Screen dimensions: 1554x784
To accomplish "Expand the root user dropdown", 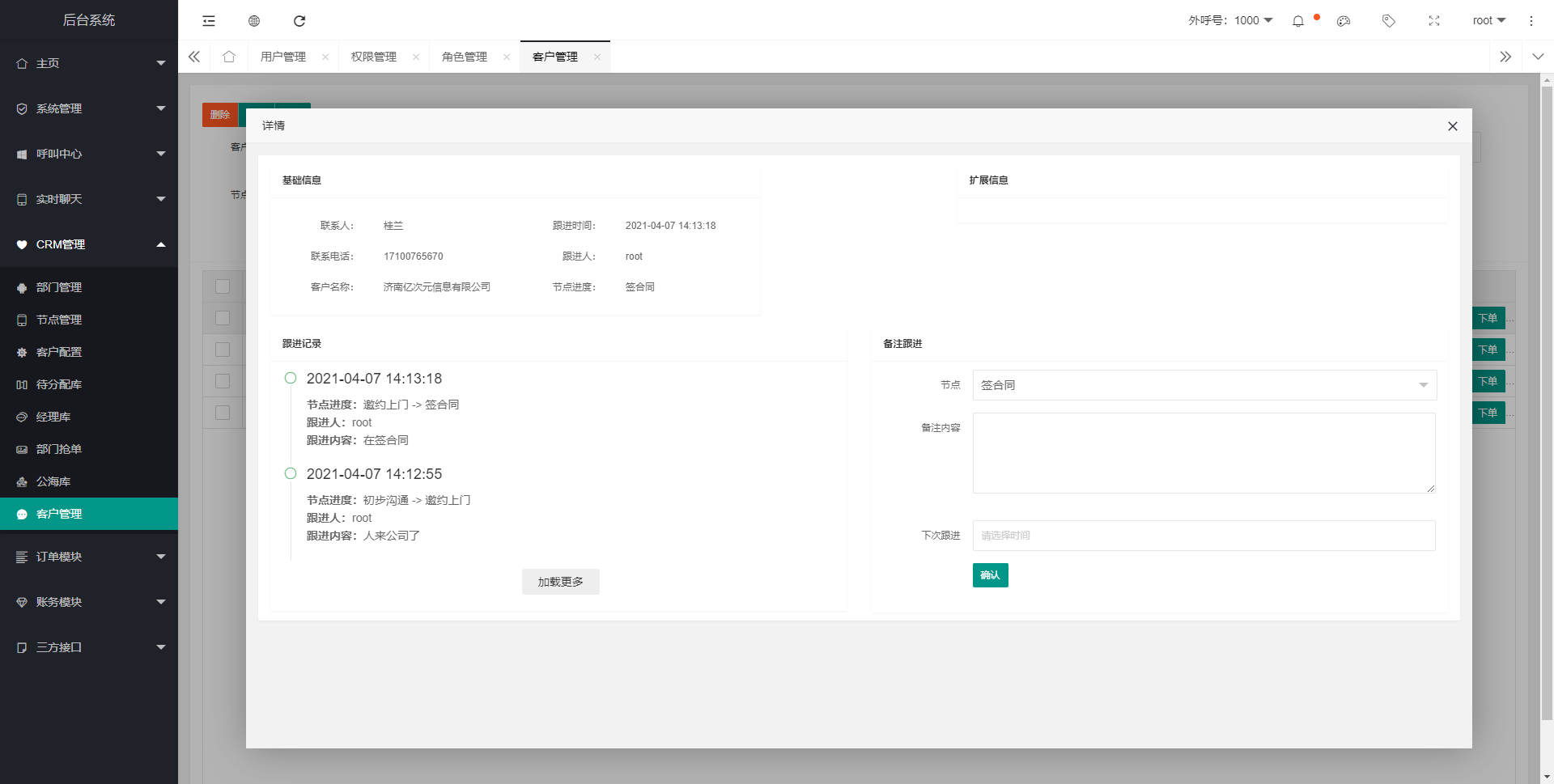I will click(x=1488, y=21).
